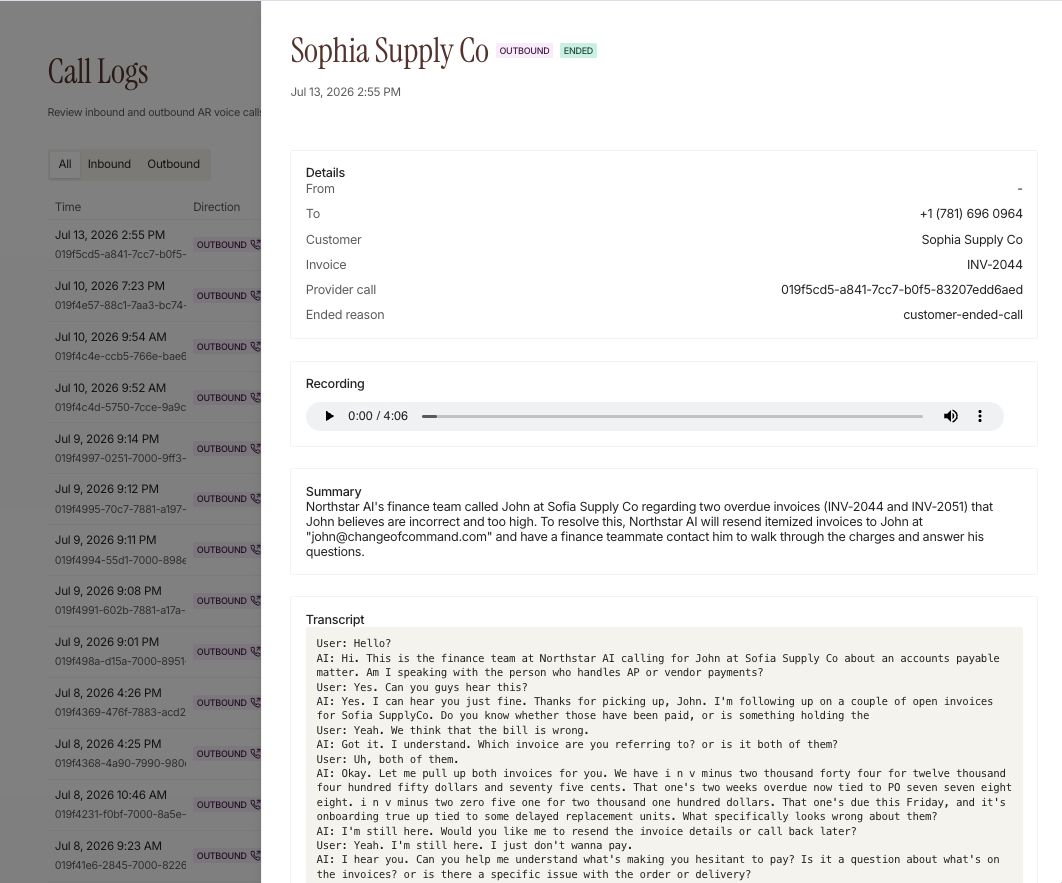
Task: Open the Jul 10, 2026 9:52 AM call
Action: (154, 397)
